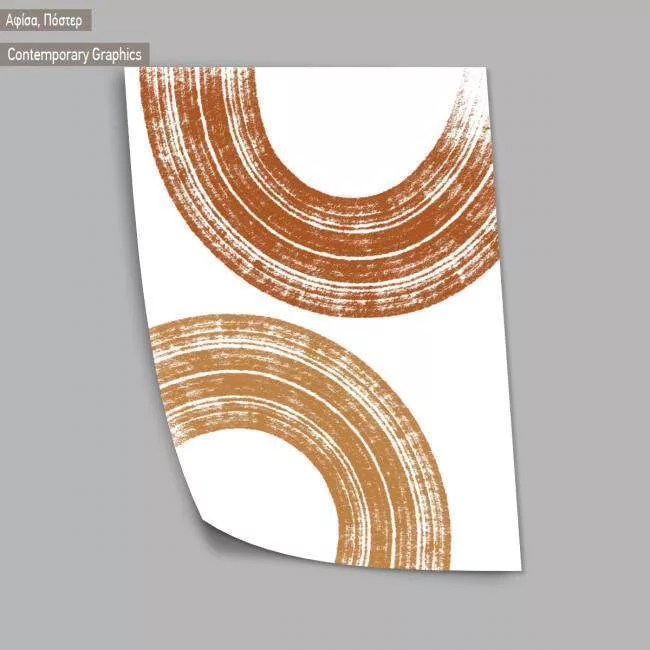Click the word "Graphics" in the label

point(117,55)
